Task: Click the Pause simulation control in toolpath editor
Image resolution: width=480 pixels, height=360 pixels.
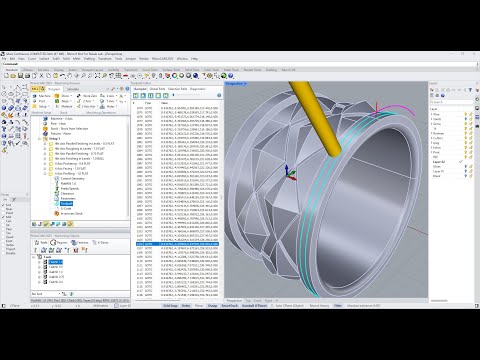Action: [x=151, y=95]
